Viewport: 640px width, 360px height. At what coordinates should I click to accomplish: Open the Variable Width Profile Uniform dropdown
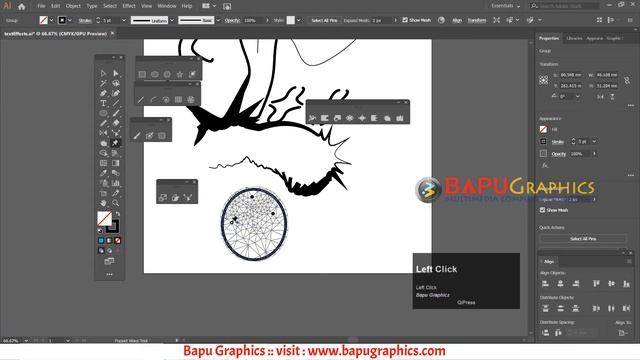pos(172,20)
